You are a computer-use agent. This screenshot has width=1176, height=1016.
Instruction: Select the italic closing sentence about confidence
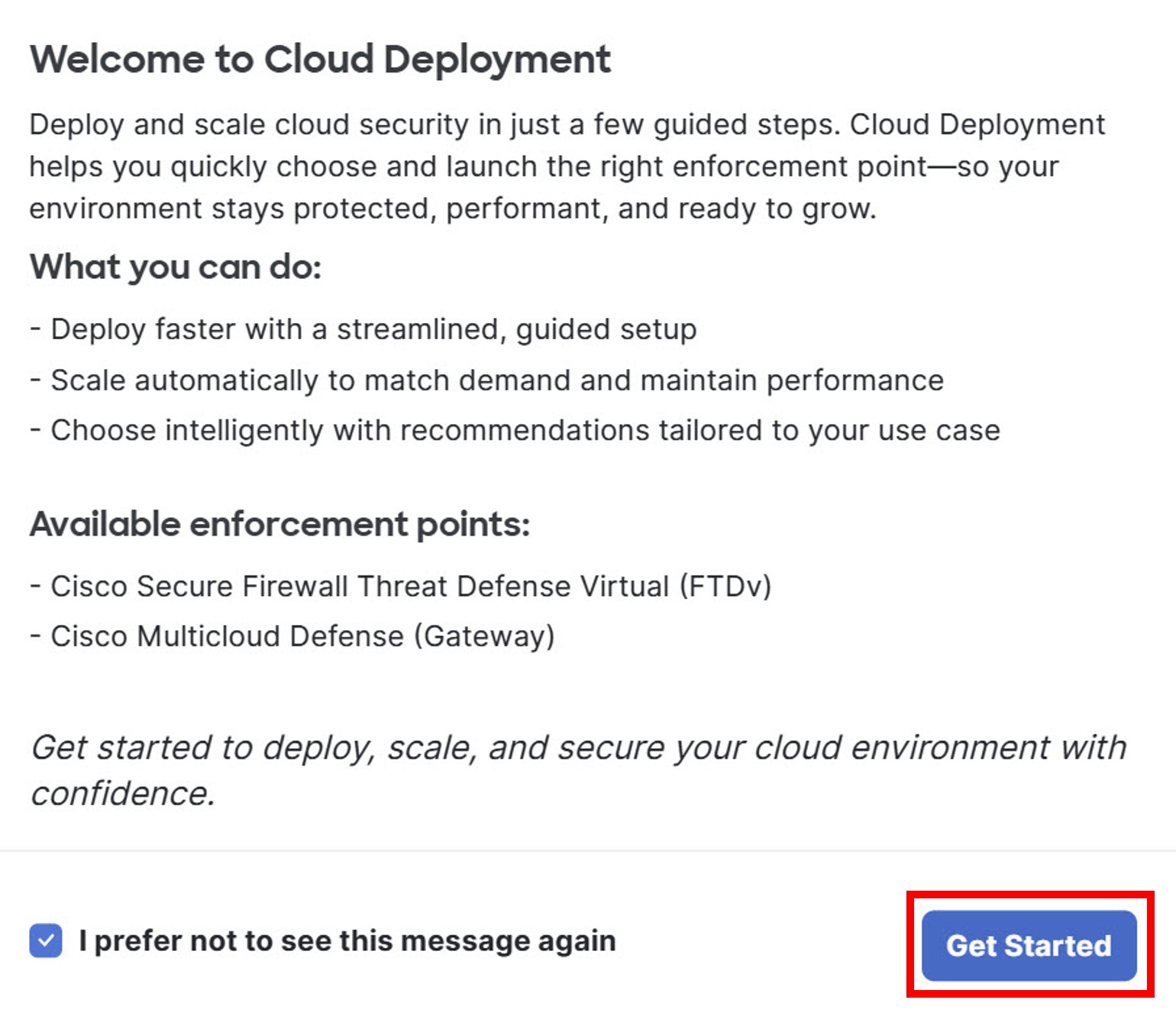pyautogui.click(x=579, y=770)
